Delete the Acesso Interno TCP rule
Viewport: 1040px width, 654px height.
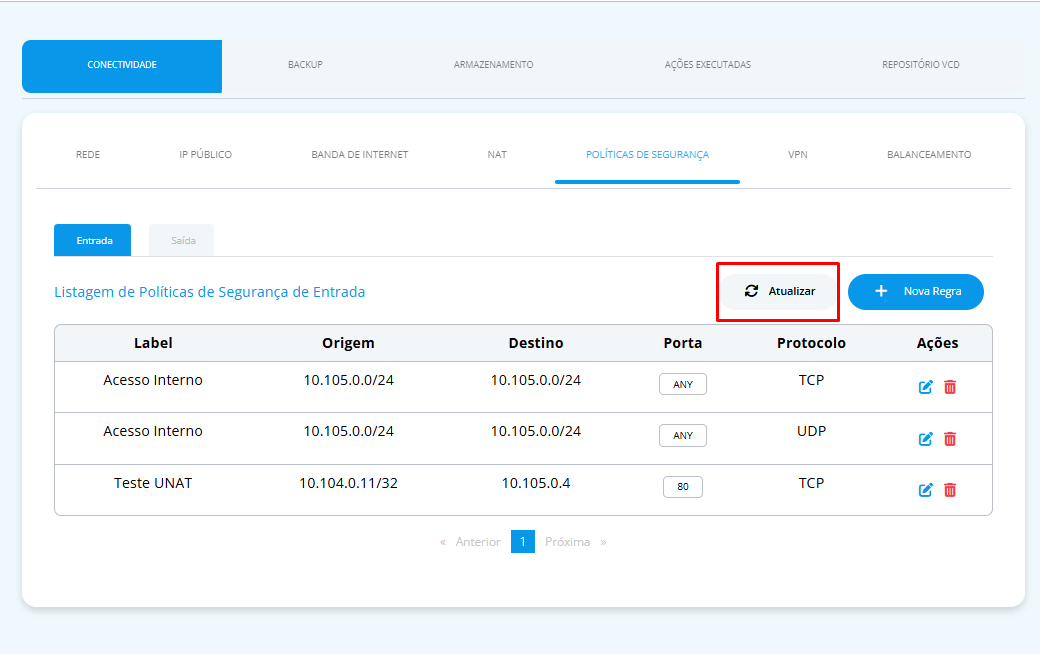pos(950,387)
